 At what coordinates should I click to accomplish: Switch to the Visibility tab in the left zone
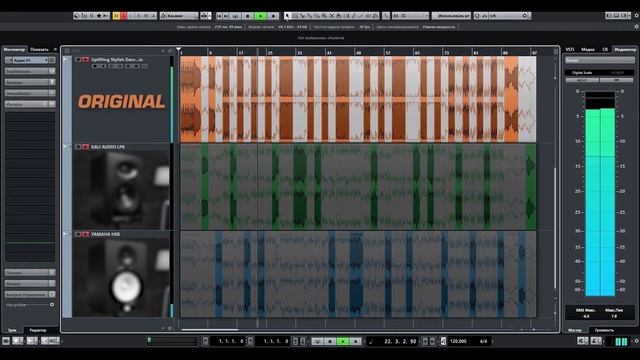[x=40, y=49]
